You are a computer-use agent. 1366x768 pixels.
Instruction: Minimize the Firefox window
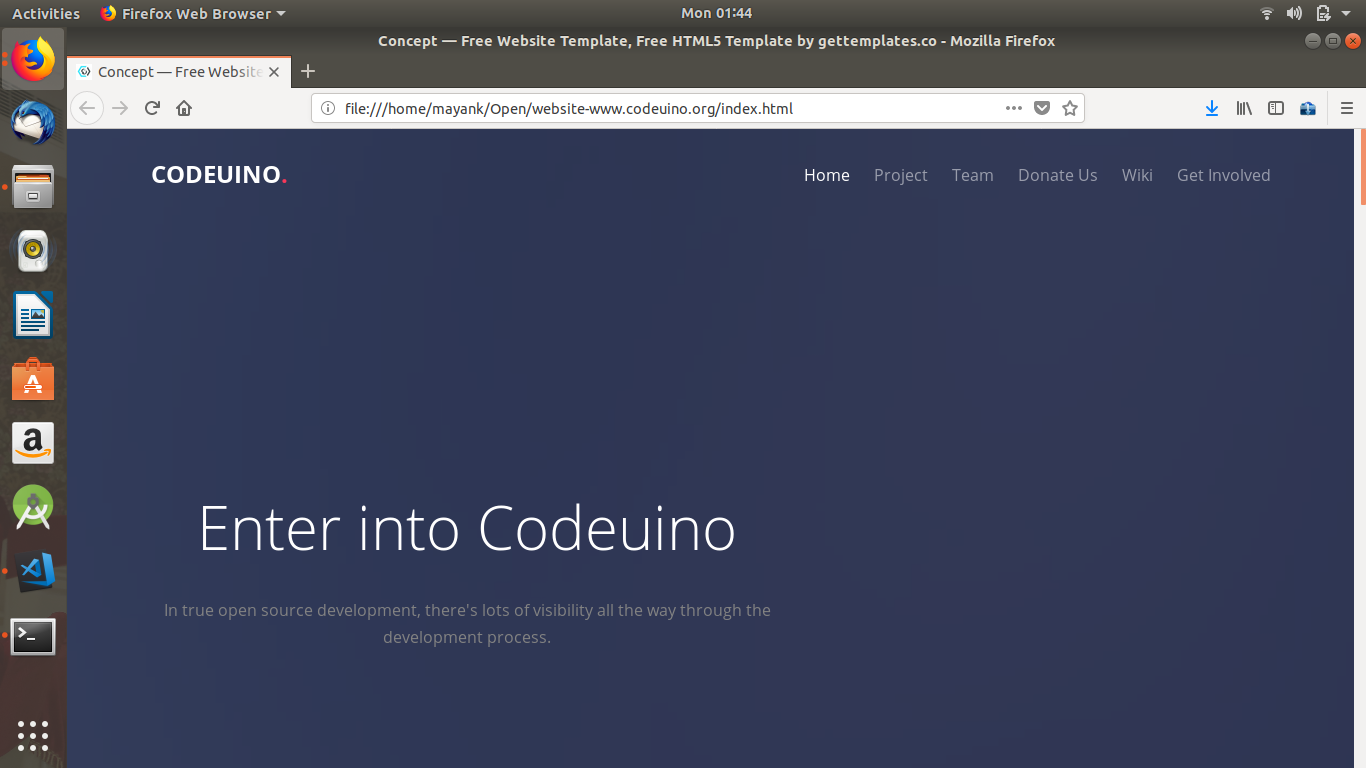point(1313,41)
